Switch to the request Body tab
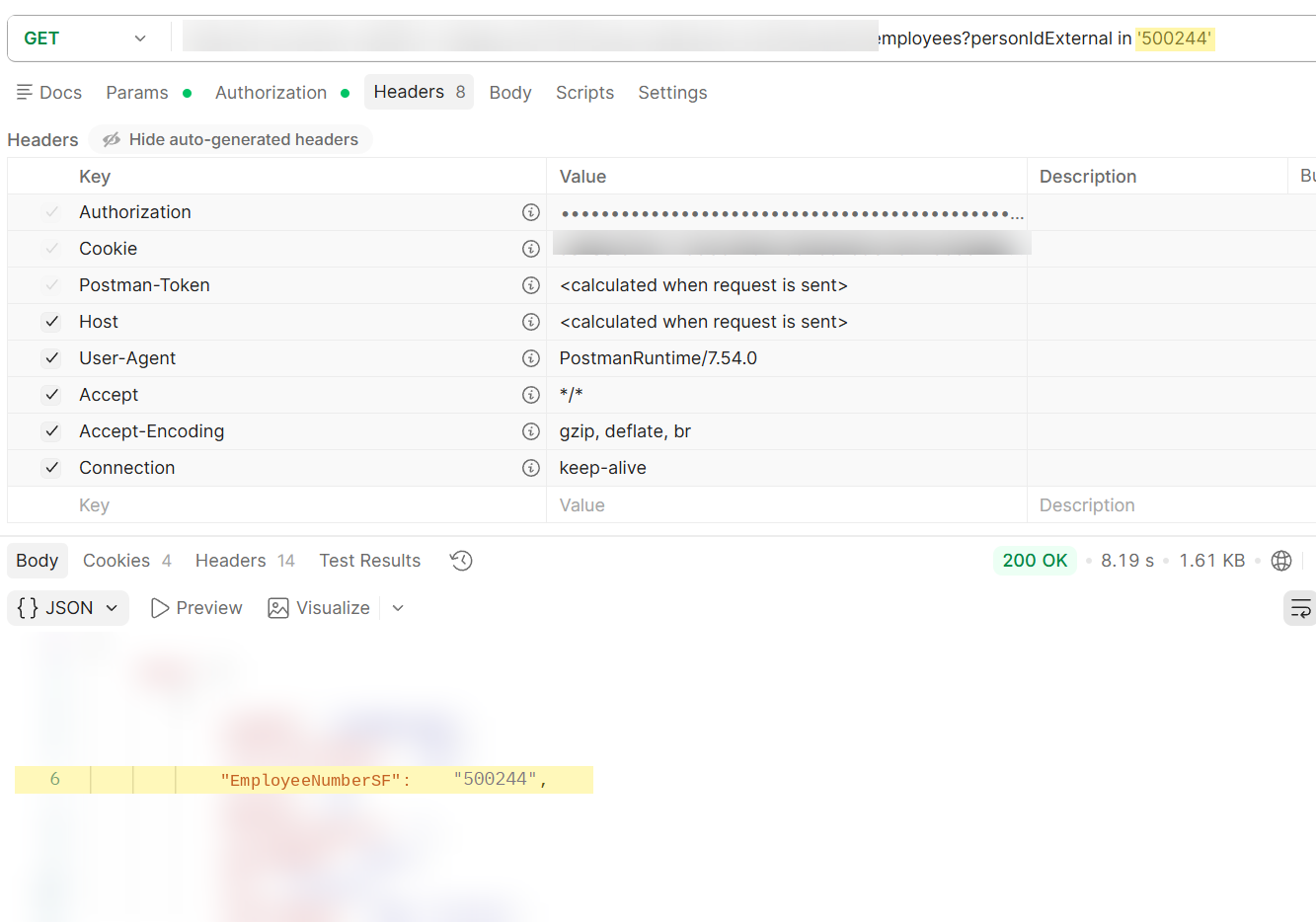This screenshot has height=922, width=1316. [510, 93]
